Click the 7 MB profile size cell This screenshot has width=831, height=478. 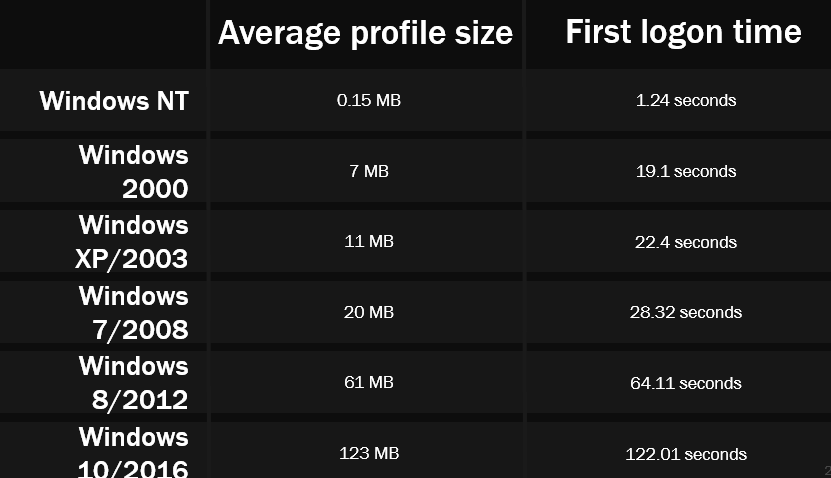369,171
